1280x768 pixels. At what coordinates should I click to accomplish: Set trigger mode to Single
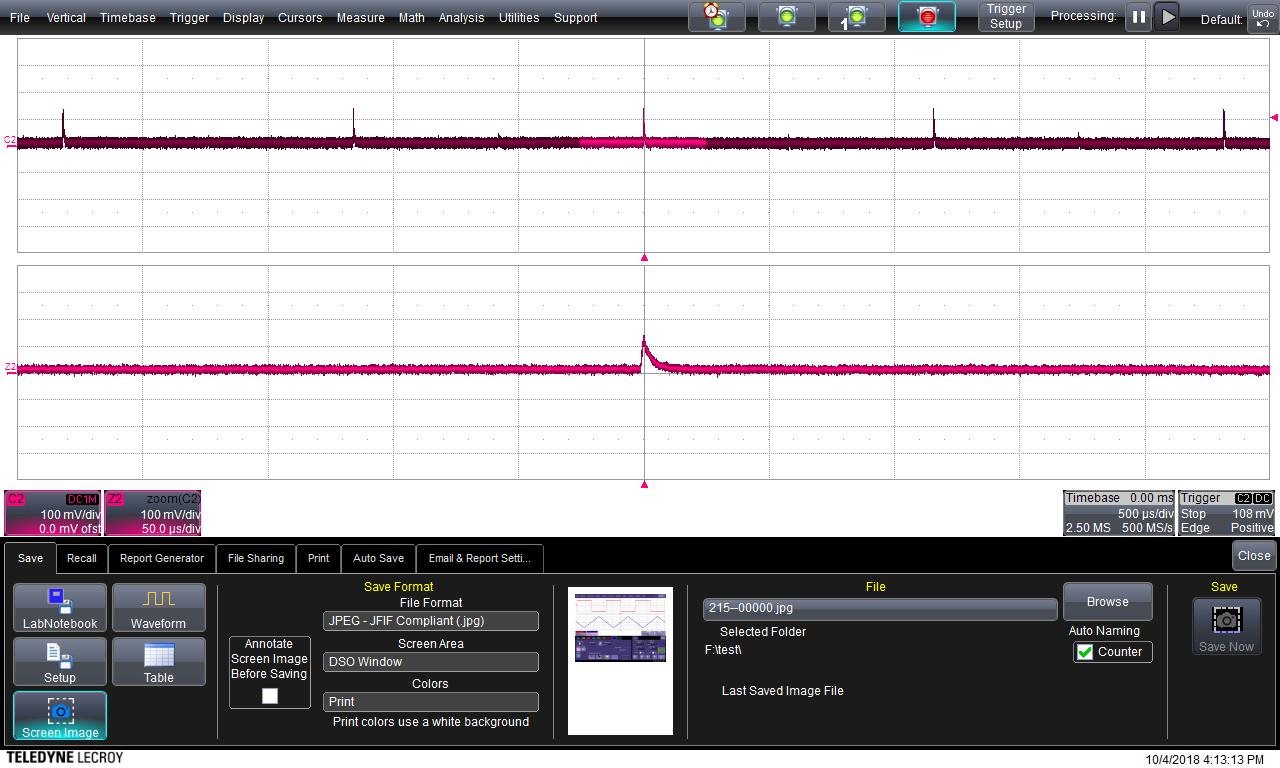coord(857,17)
